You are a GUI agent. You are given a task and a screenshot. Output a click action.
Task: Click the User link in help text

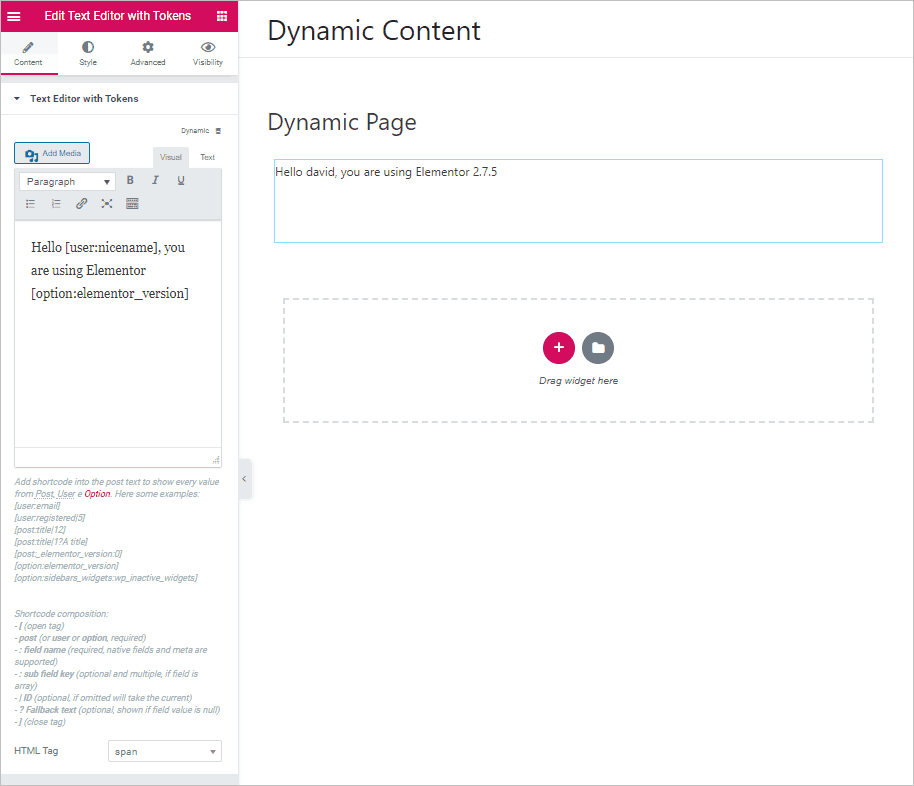pos(66,494)
